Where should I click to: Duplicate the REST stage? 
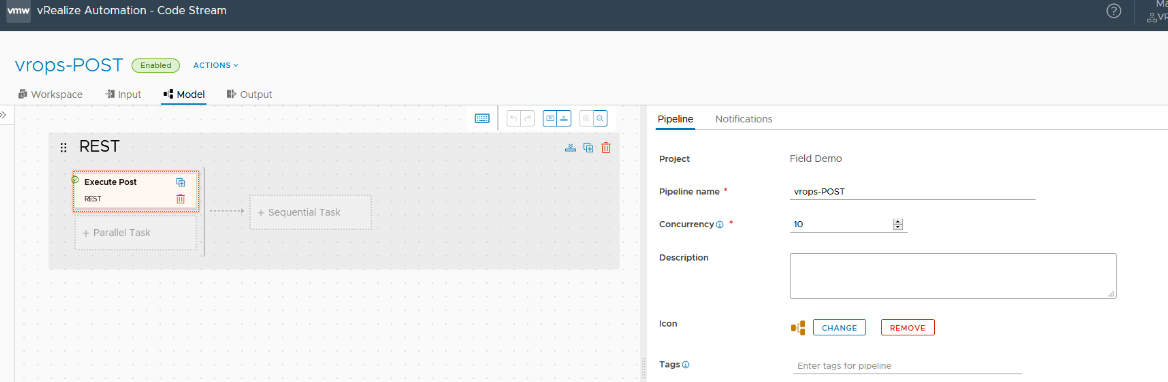point(588,147)
